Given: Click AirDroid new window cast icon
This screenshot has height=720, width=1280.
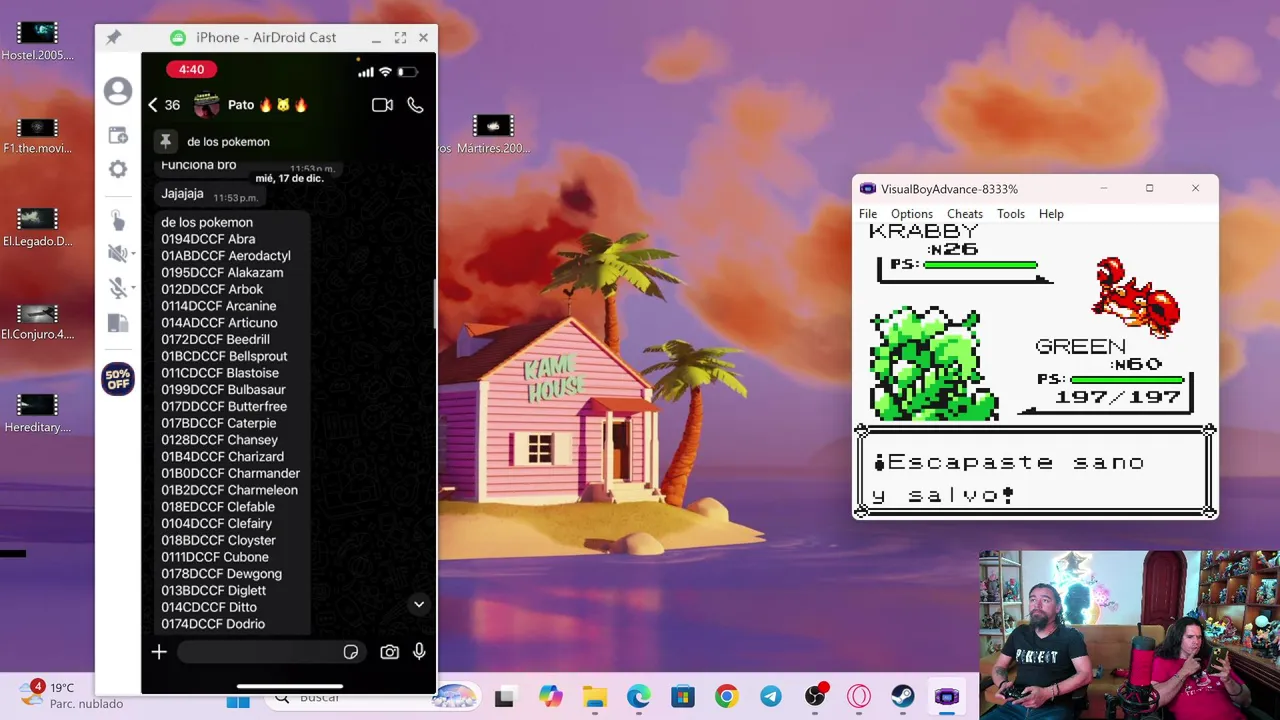Looking at the screenshot, I should pos(118,135).
